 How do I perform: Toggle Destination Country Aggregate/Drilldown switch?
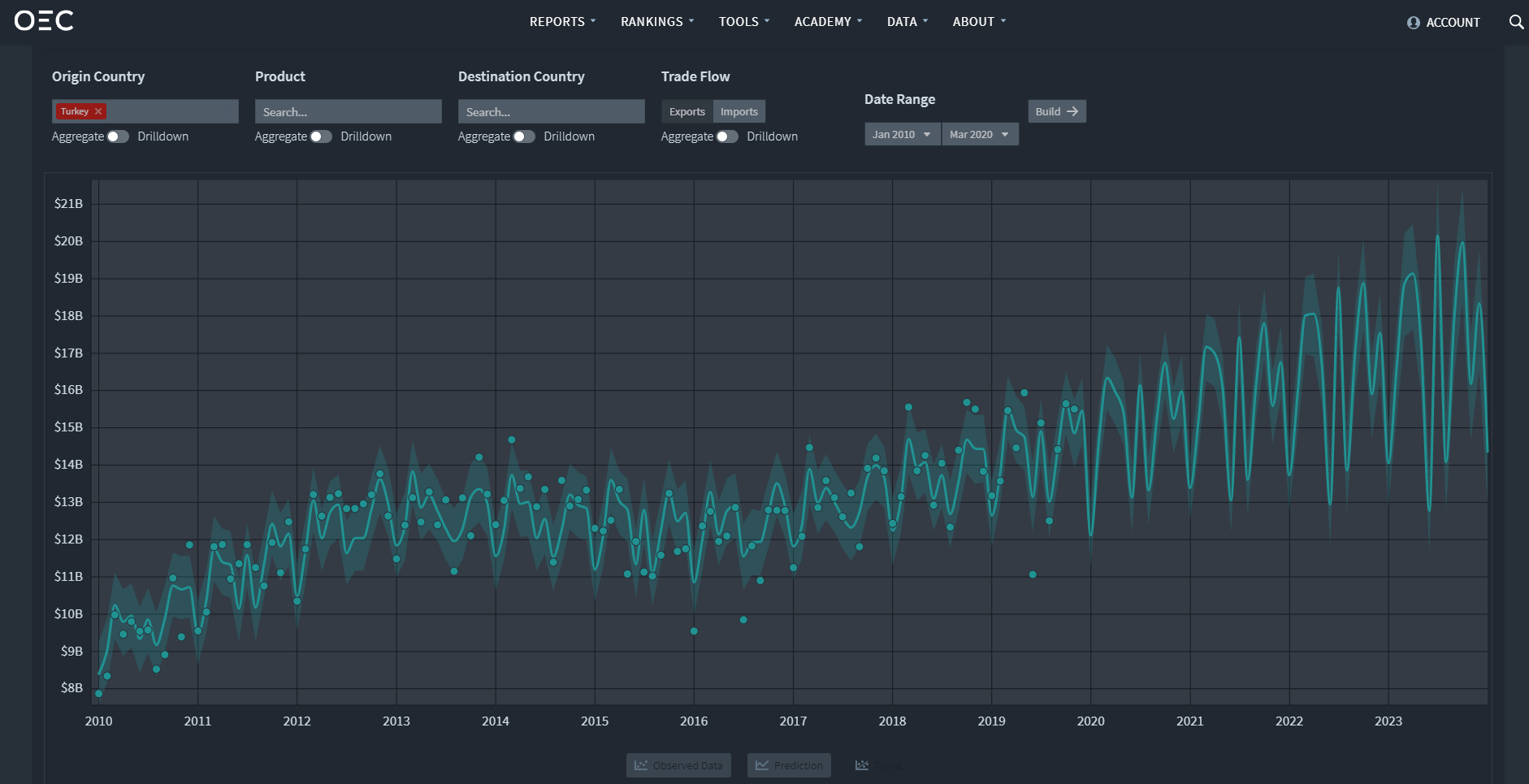click(x=525, y=136)
